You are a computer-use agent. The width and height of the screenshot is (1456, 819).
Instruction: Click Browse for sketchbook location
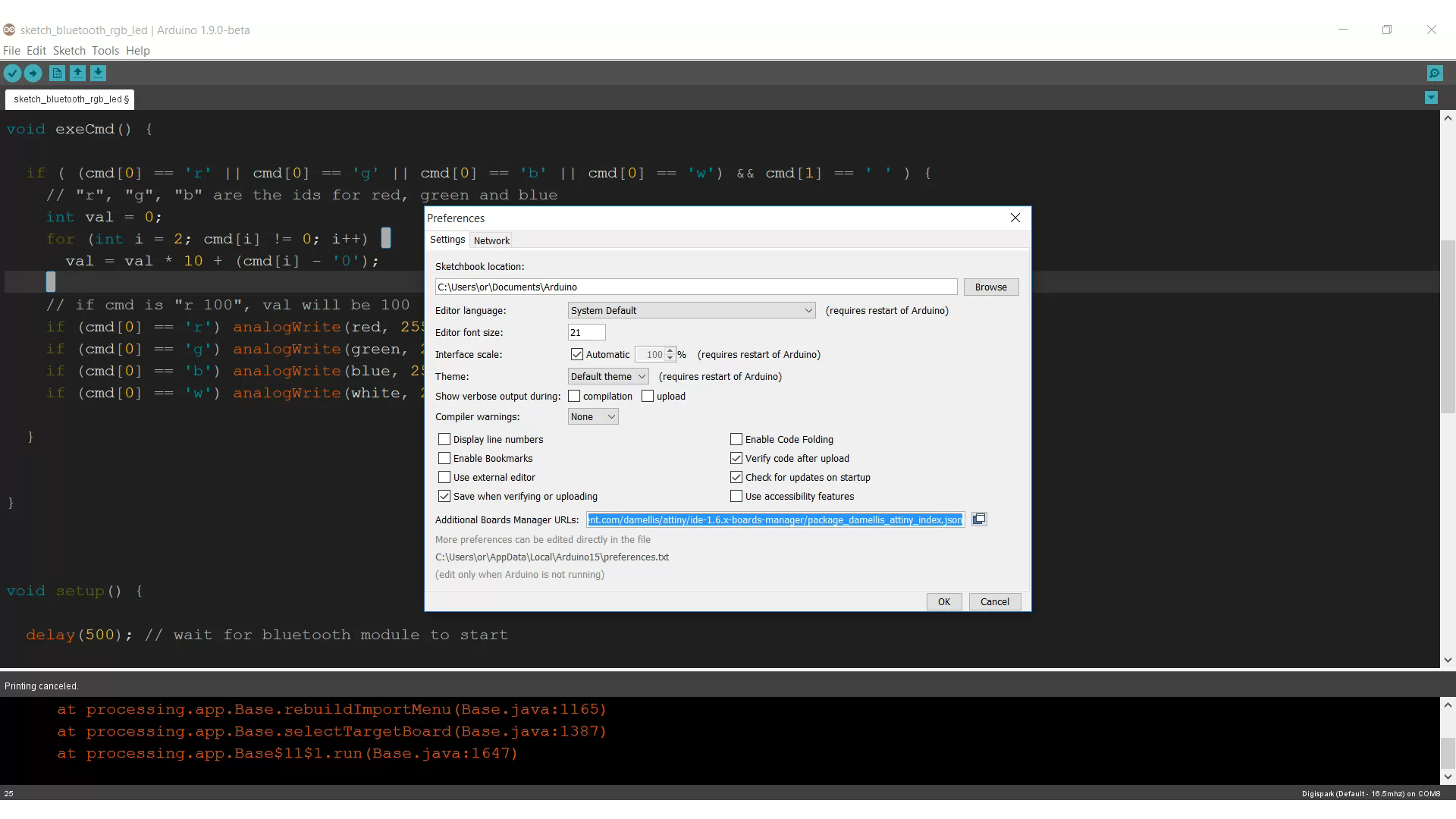click(x=990, y=287)
